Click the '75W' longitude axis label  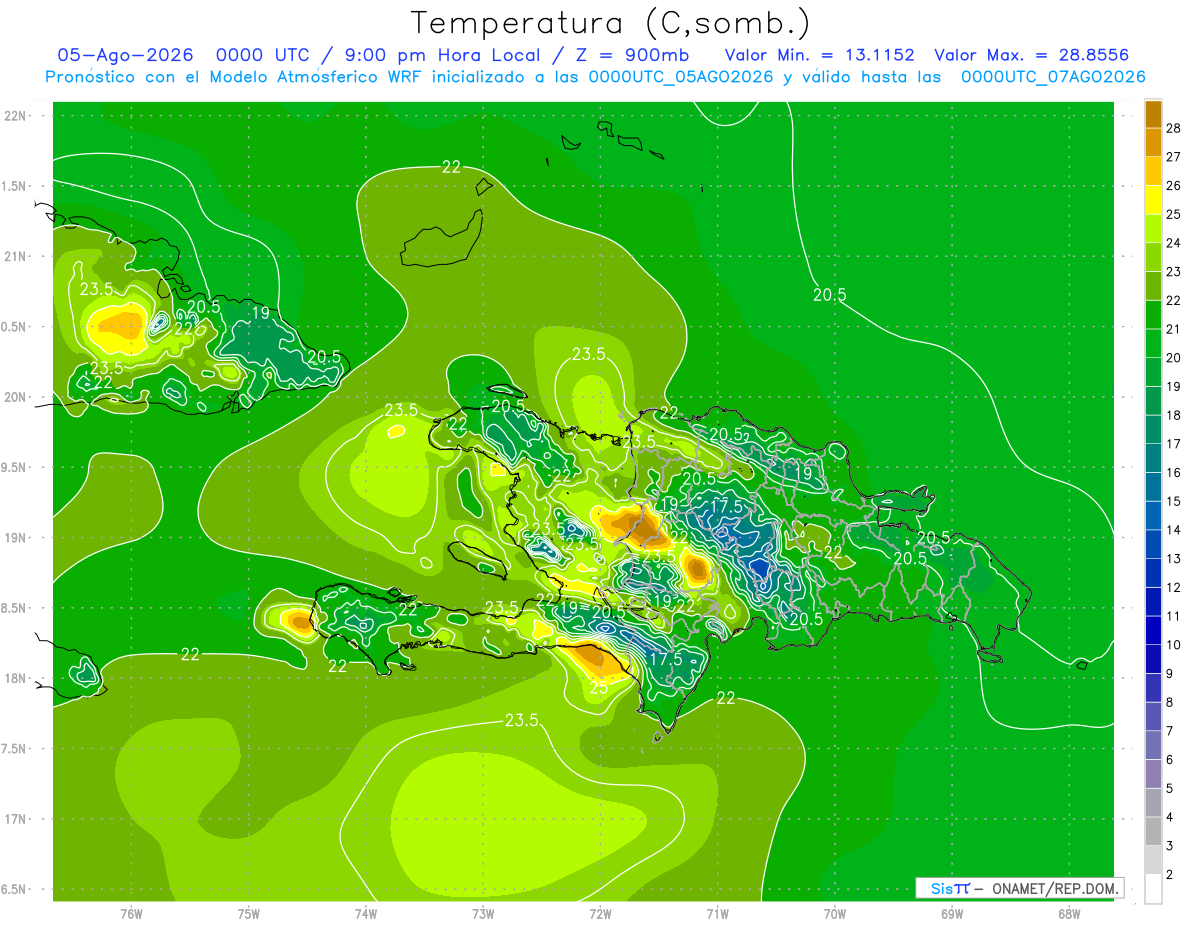coord(249,913)
